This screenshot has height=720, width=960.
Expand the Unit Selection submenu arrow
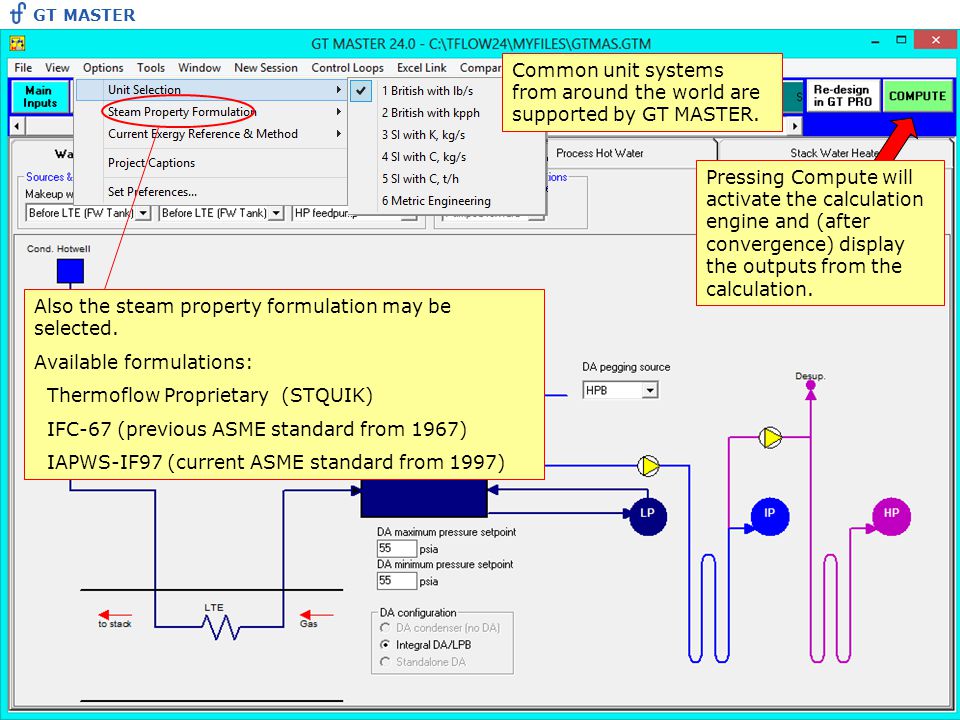[x=339, y=89]
